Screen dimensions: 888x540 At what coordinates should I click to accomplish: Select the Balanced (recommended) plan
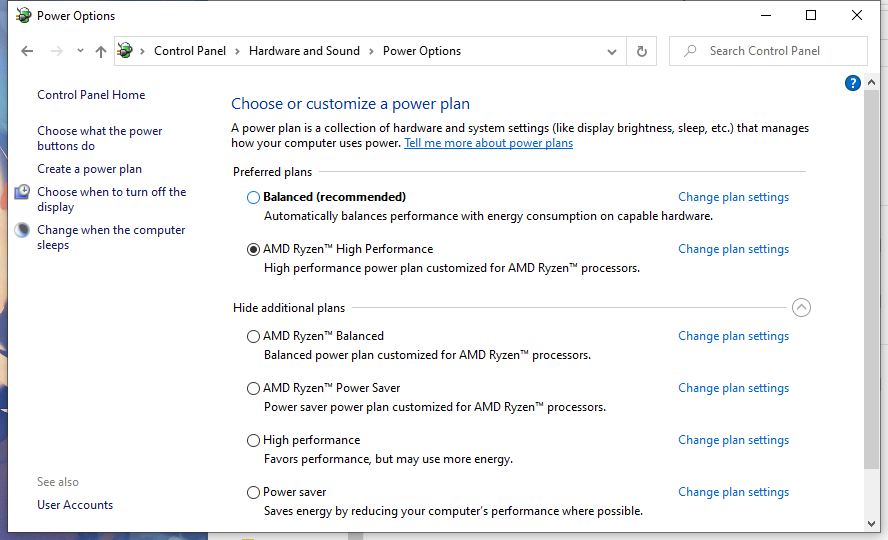click(x=254, y=198)
